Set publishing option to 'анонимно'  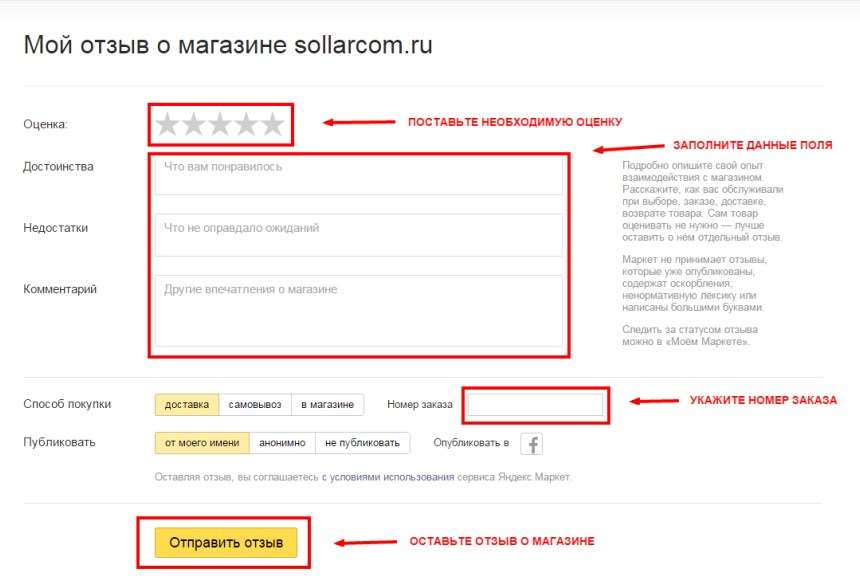[x=282, y=443]
